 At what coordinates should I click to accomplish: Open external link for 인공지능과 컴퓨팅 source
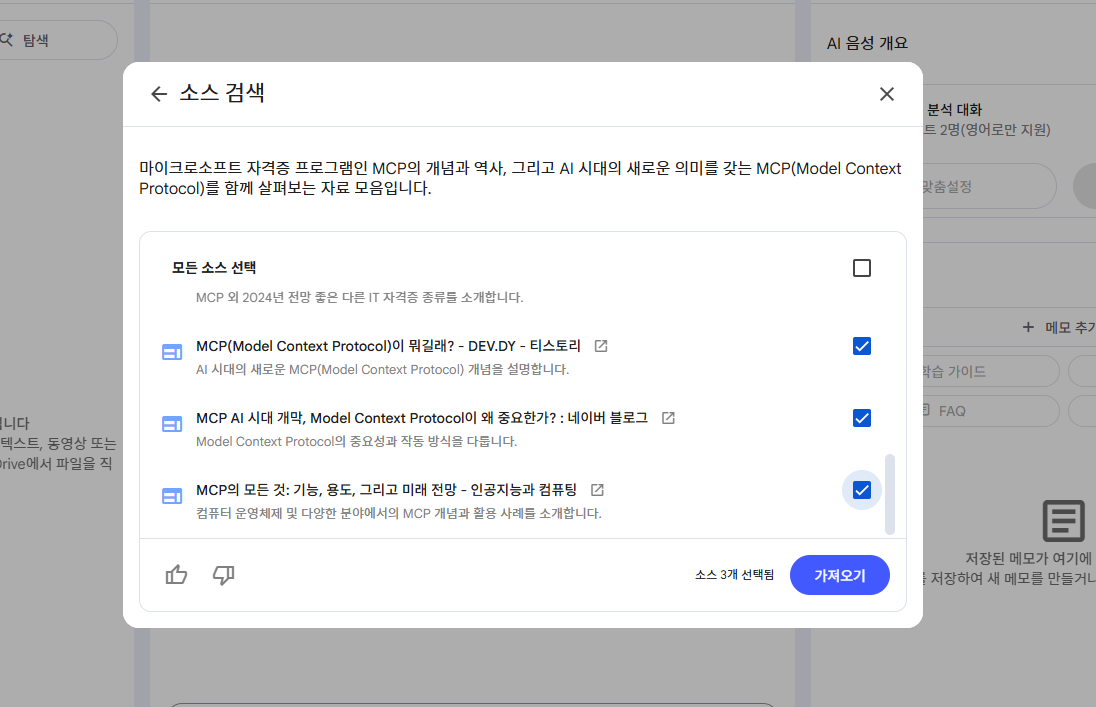point(597,490)
